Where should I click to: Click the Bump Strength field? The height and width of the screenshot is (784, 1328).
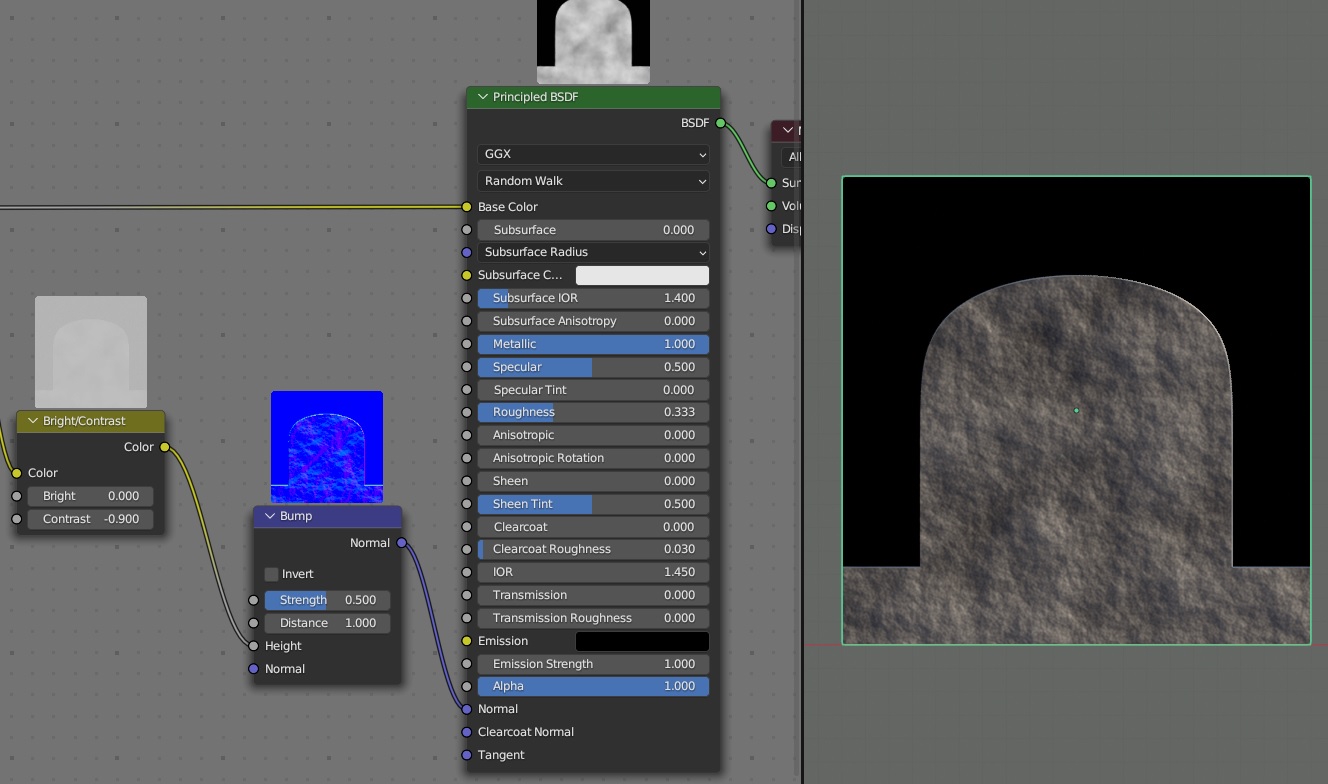coord(327,600)
